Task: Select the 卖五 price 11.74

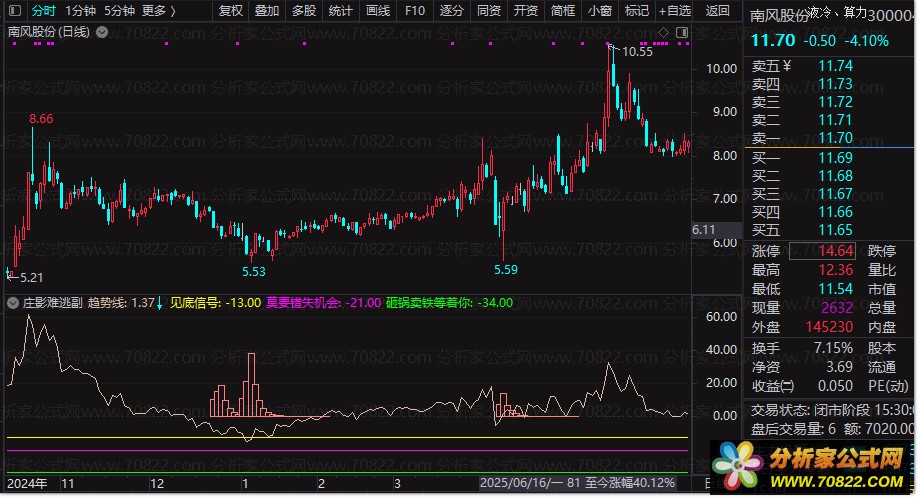Action: coord(836,66)
